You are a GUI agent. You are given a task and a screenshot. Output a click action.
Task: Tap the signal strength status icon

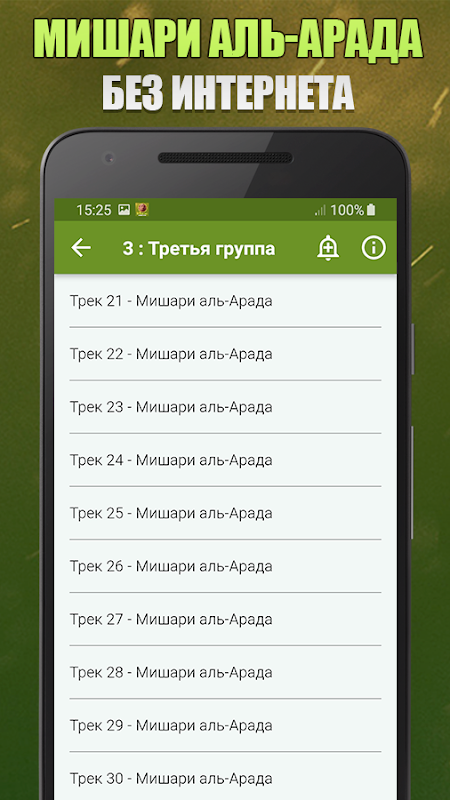(x=320, y=210)
